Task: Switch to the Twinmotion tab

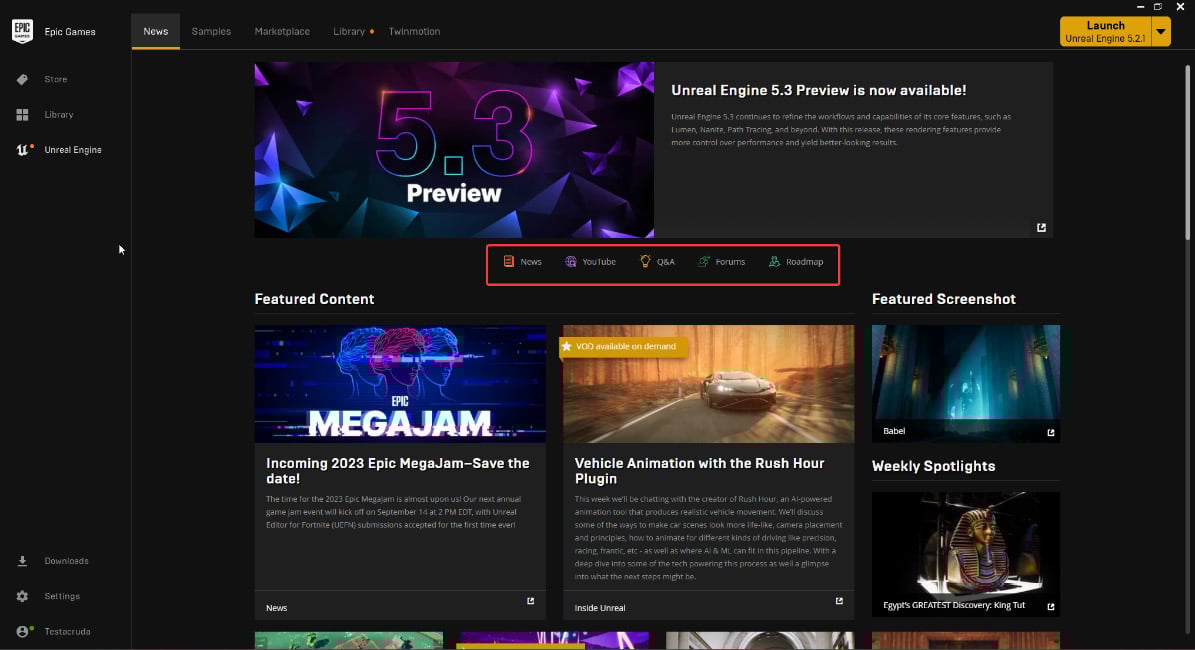Action: (x=415, y=31)
